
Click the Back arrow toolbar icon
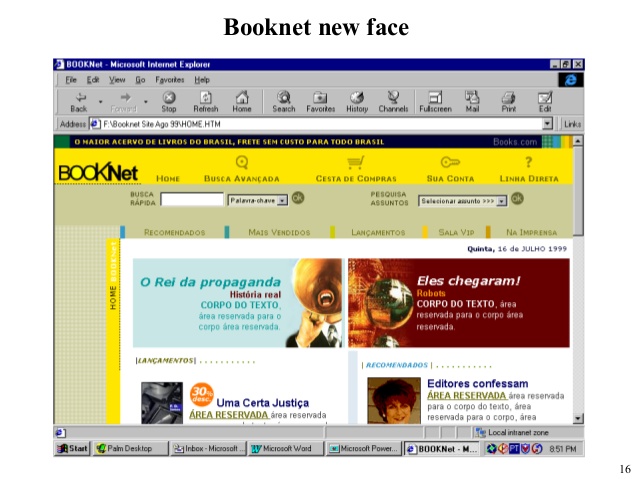(x=81, y=97)
